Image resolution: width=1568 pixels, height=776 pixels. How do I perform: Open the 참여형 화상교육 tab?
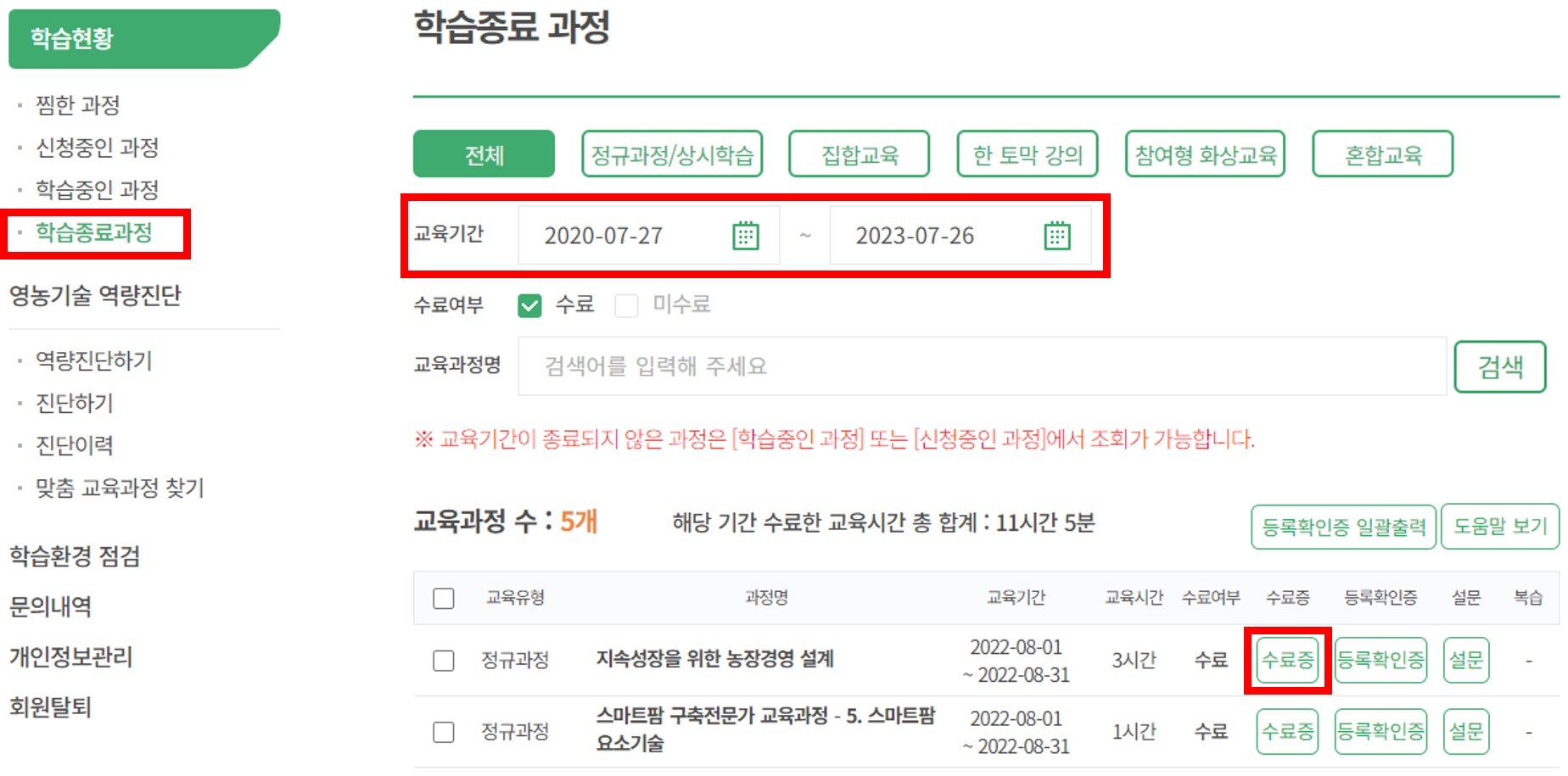[x=1205, y=154]
